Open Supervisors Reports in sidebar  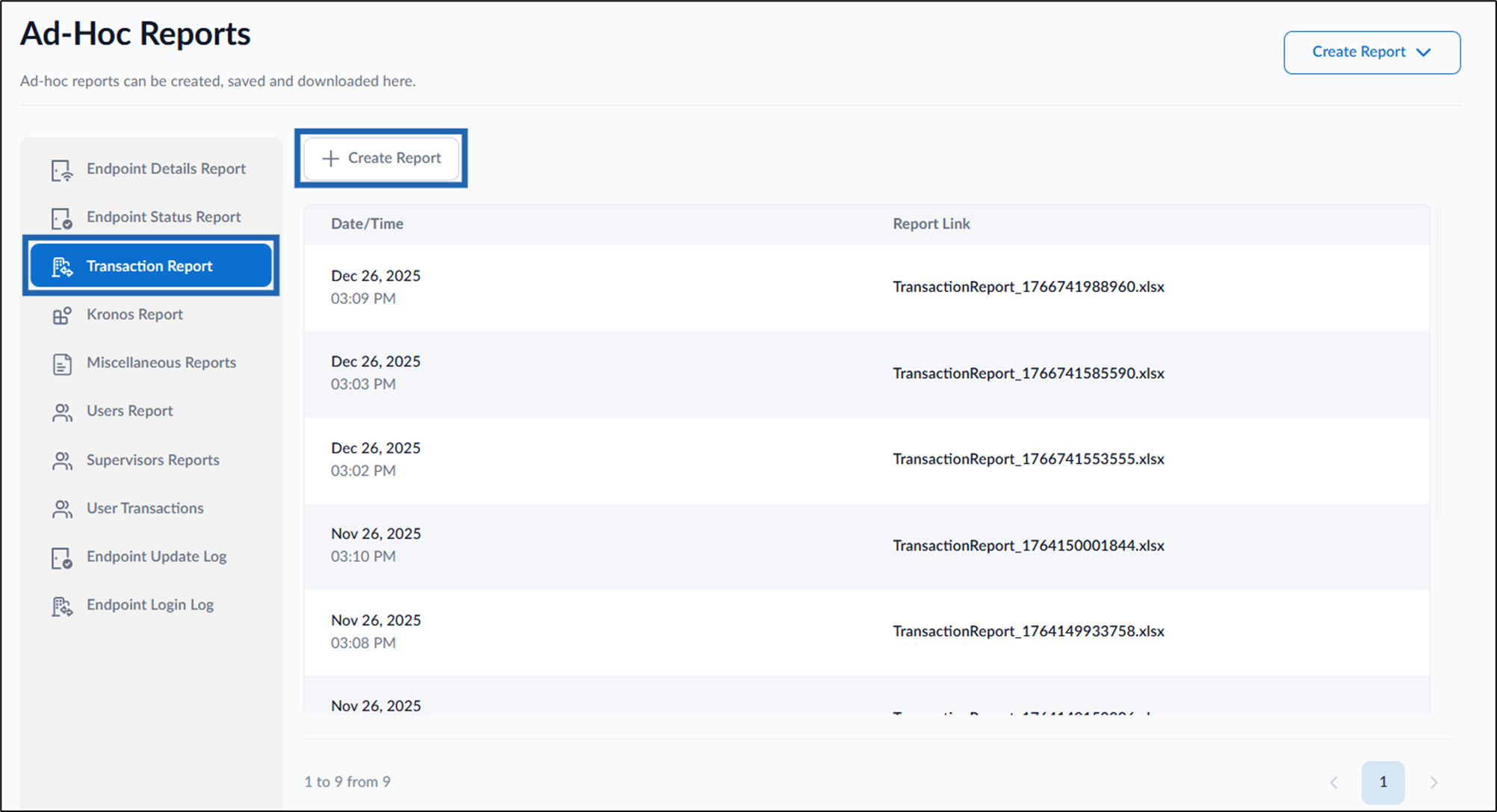point(151,460)
